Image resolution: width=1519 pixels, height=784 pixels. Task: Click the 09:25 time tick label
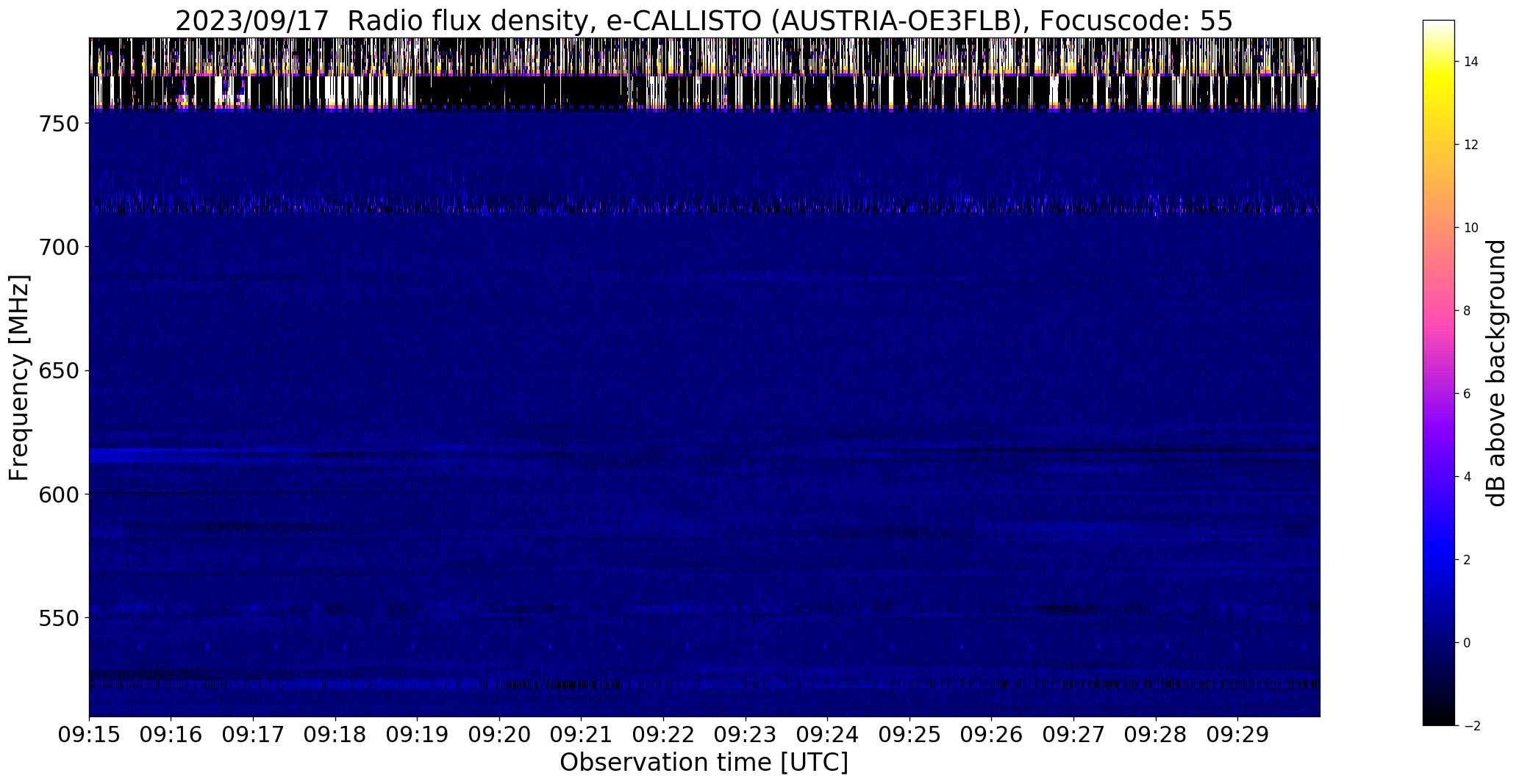909,736
